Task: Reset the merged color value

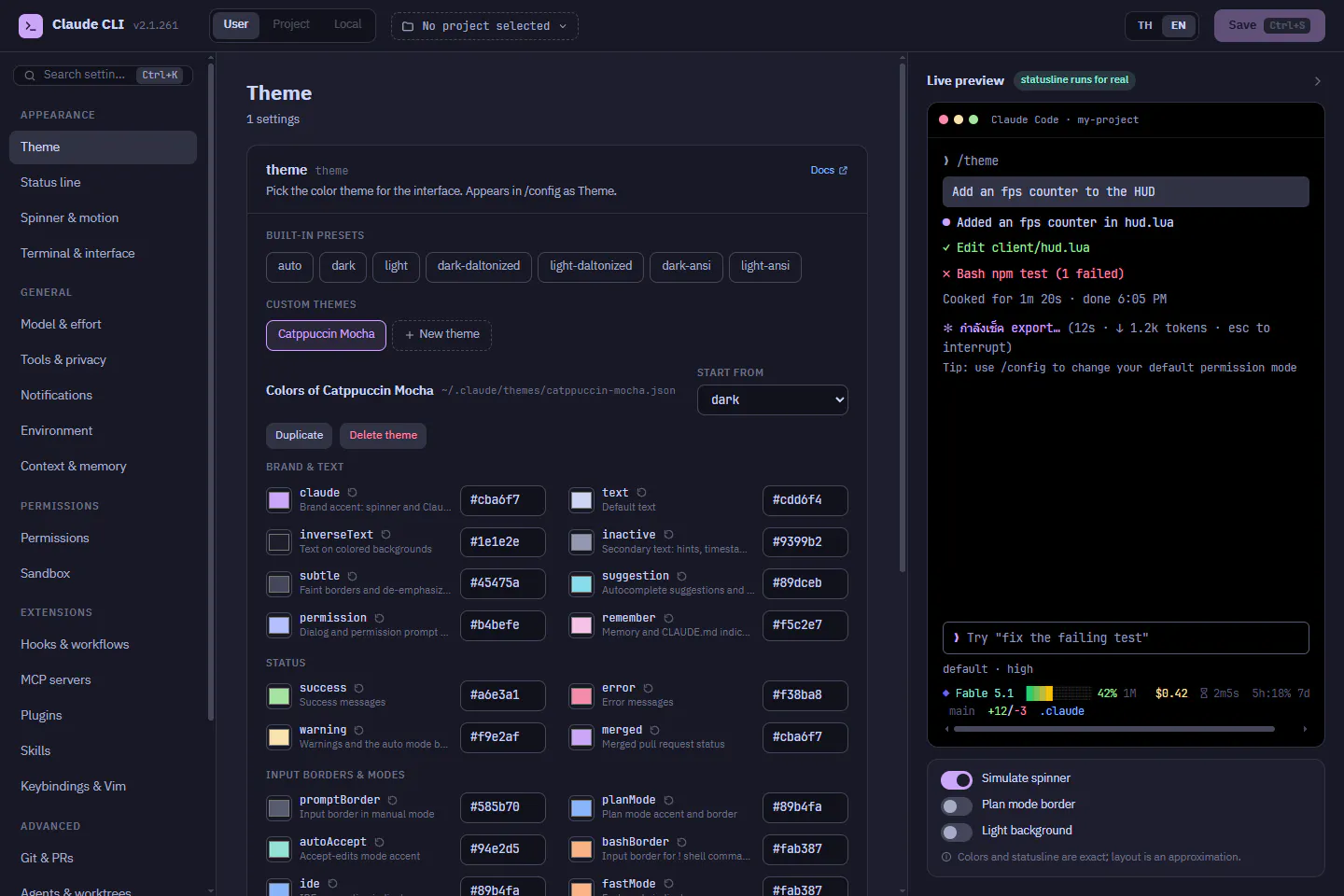Action: click(655, 731)
